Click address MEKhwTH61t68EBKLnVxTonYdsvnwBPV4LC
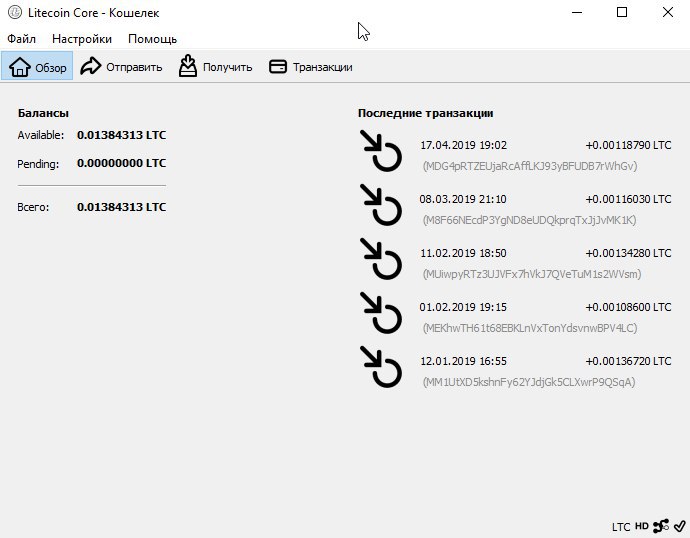 tap(530, 328)
